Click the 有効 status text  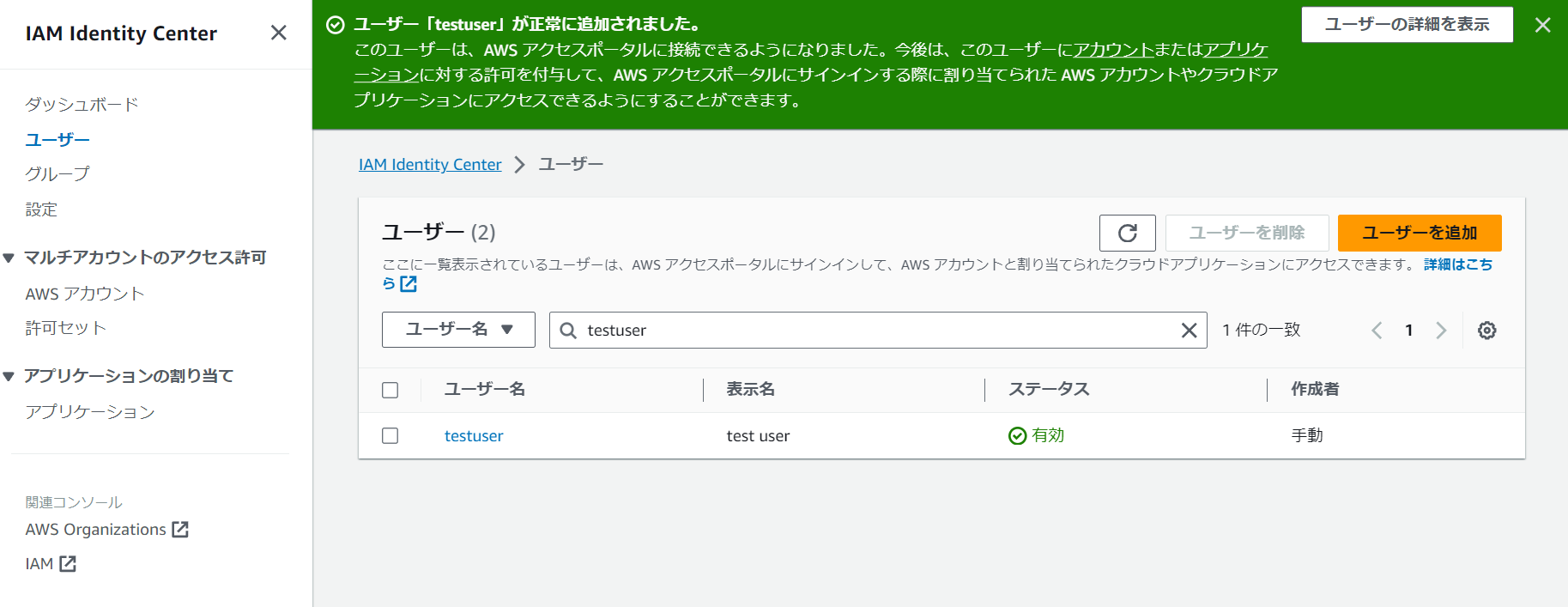[1048, 436]
